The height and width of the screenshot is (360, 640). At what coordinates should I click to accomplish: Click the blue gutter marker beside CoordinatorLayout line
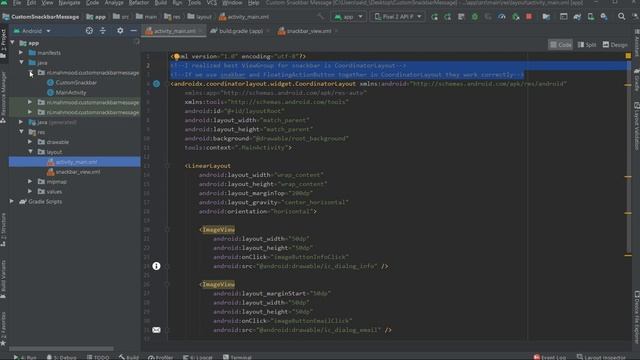[156, 84]
